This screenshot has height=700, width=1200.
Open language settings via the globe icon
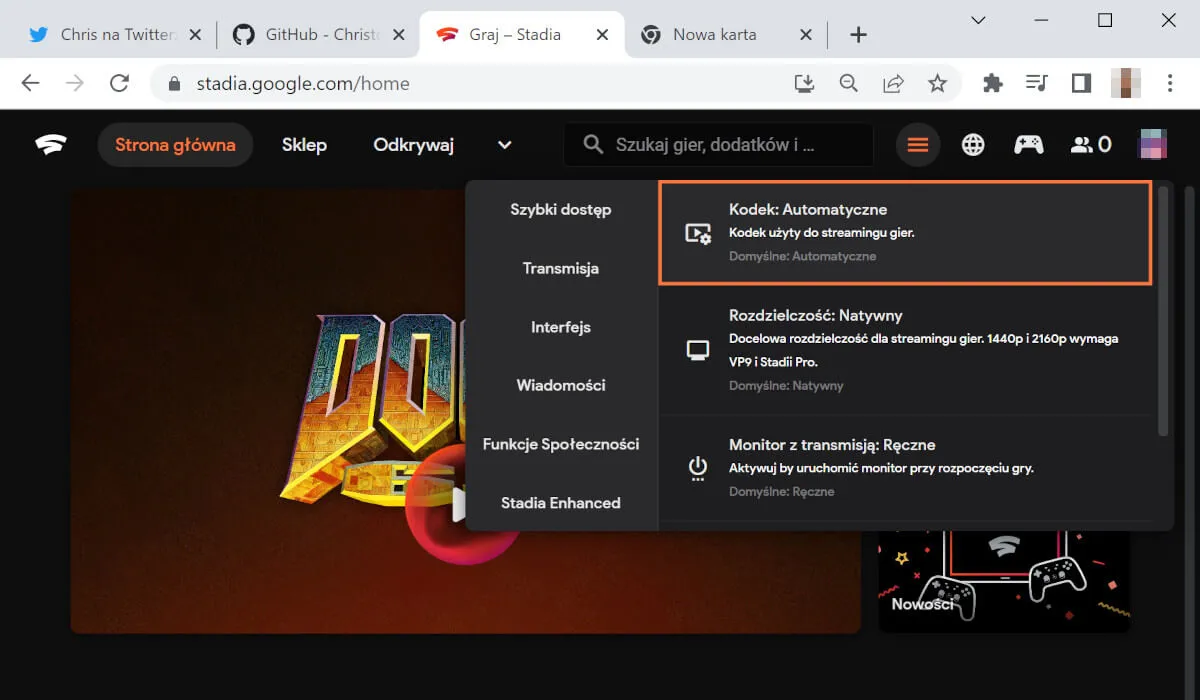972,144
